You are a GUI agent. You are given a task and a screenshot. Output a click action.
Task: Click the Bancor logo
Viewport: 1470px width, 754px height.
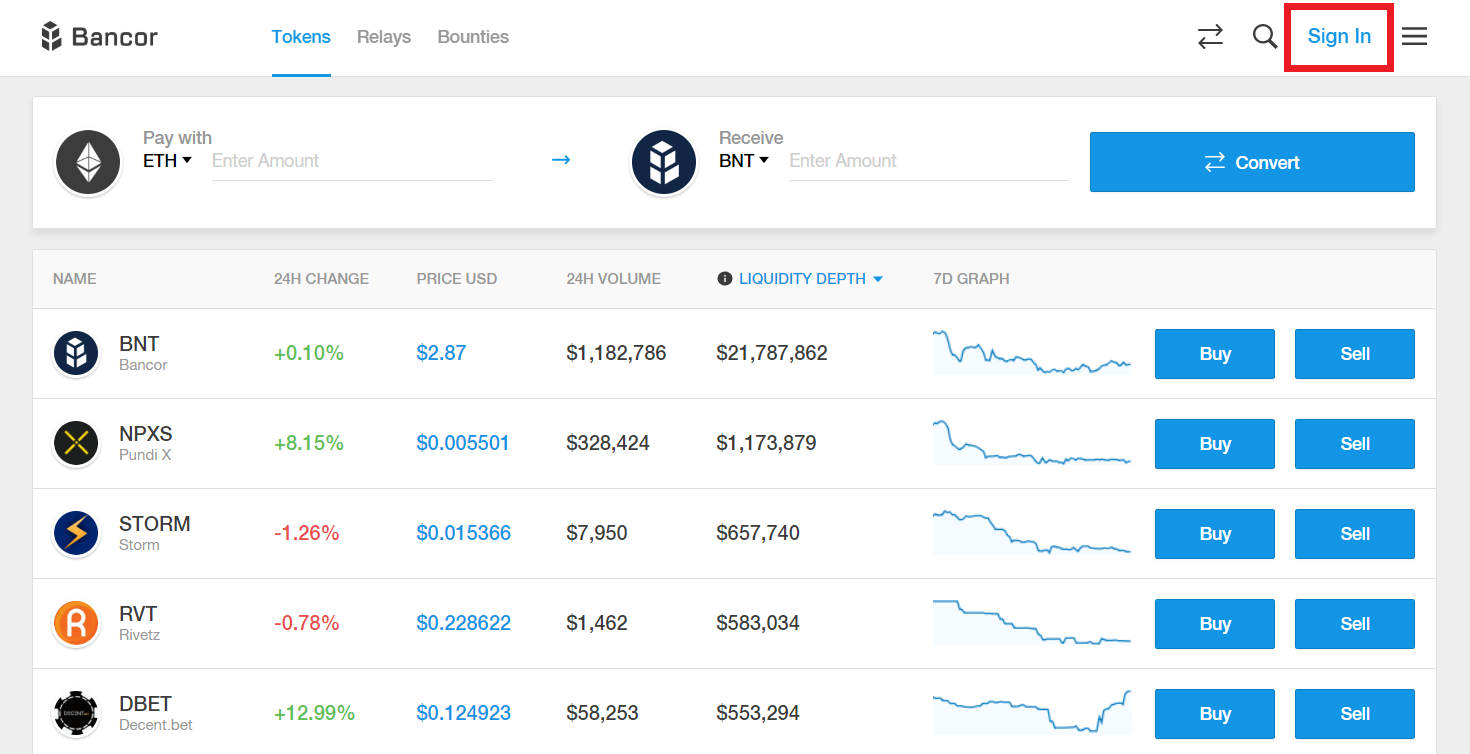click(x=99, y=37)
